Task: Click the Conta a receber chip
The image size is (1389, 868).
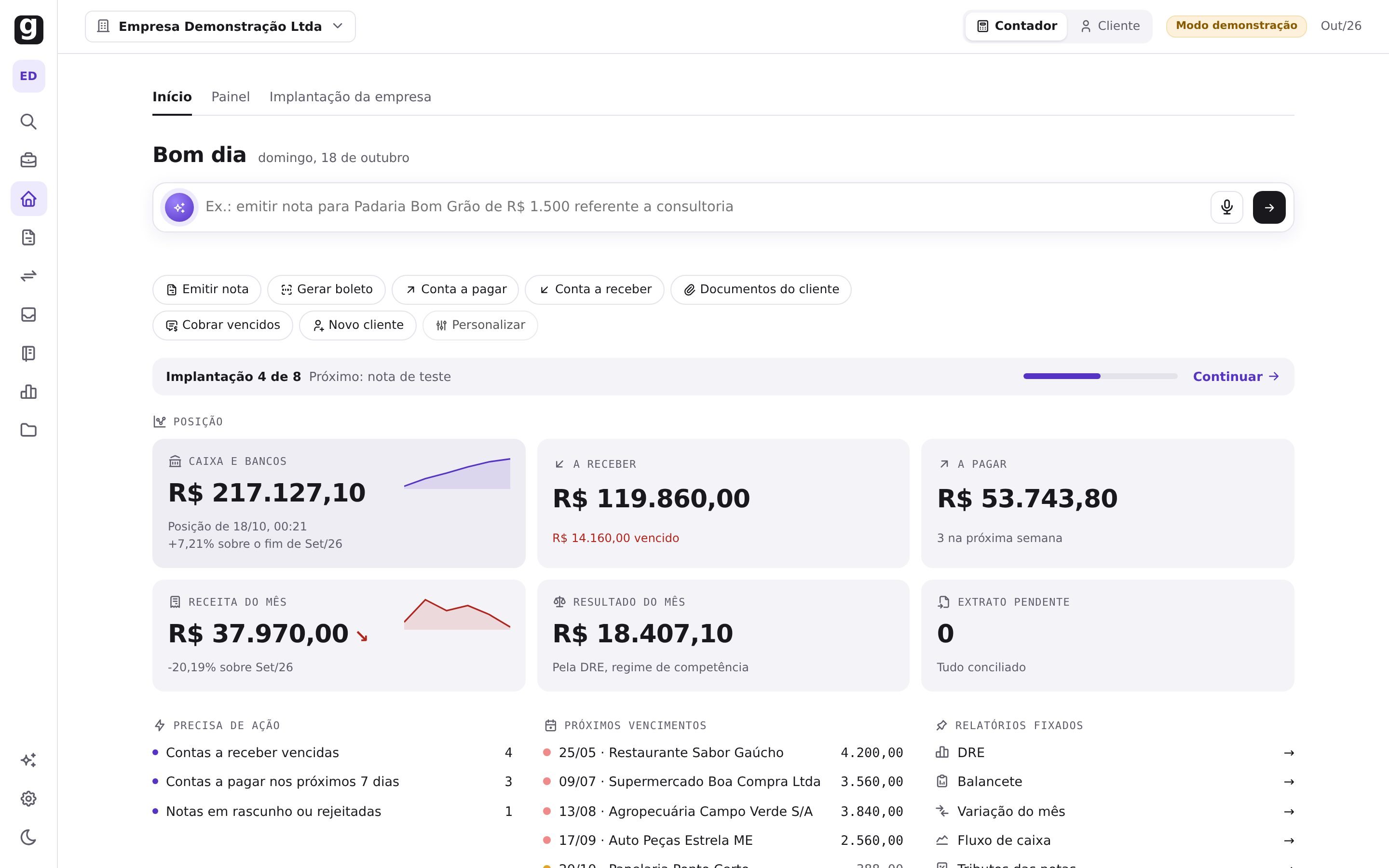Action: (595, 289)
